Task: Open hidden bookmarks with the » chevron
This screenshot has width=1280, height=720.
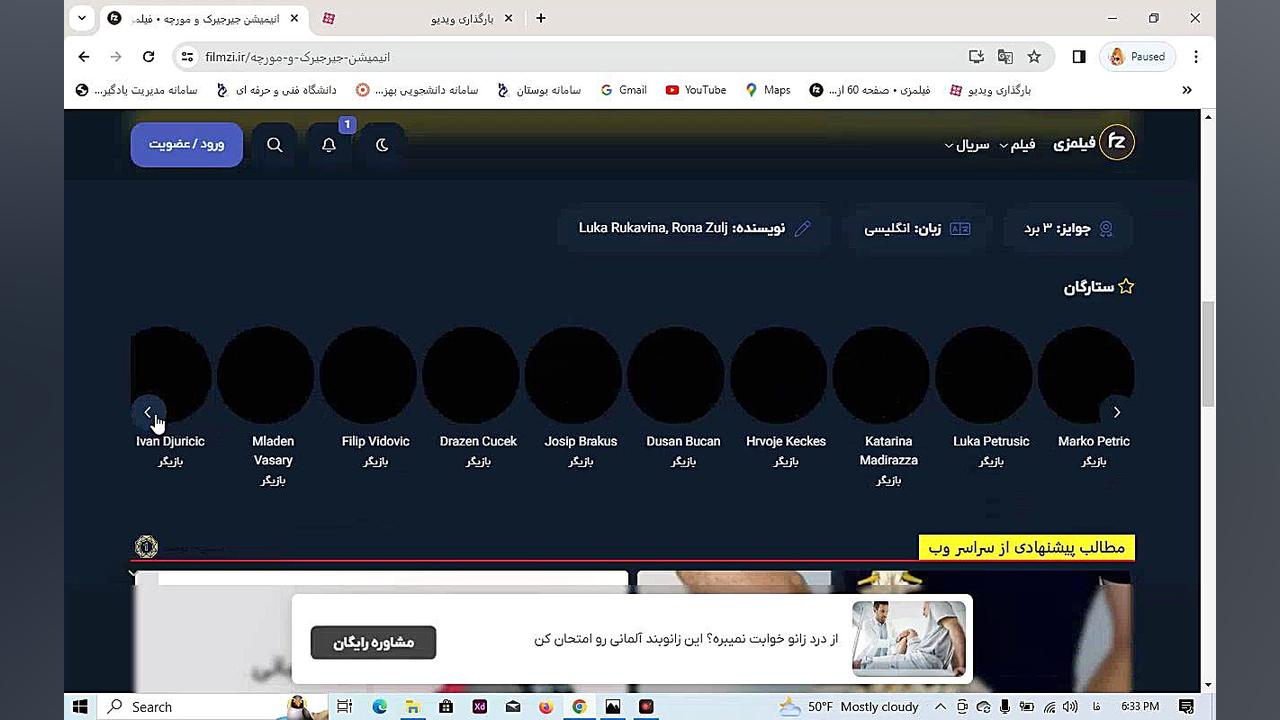Action: tap(1187, 90)
